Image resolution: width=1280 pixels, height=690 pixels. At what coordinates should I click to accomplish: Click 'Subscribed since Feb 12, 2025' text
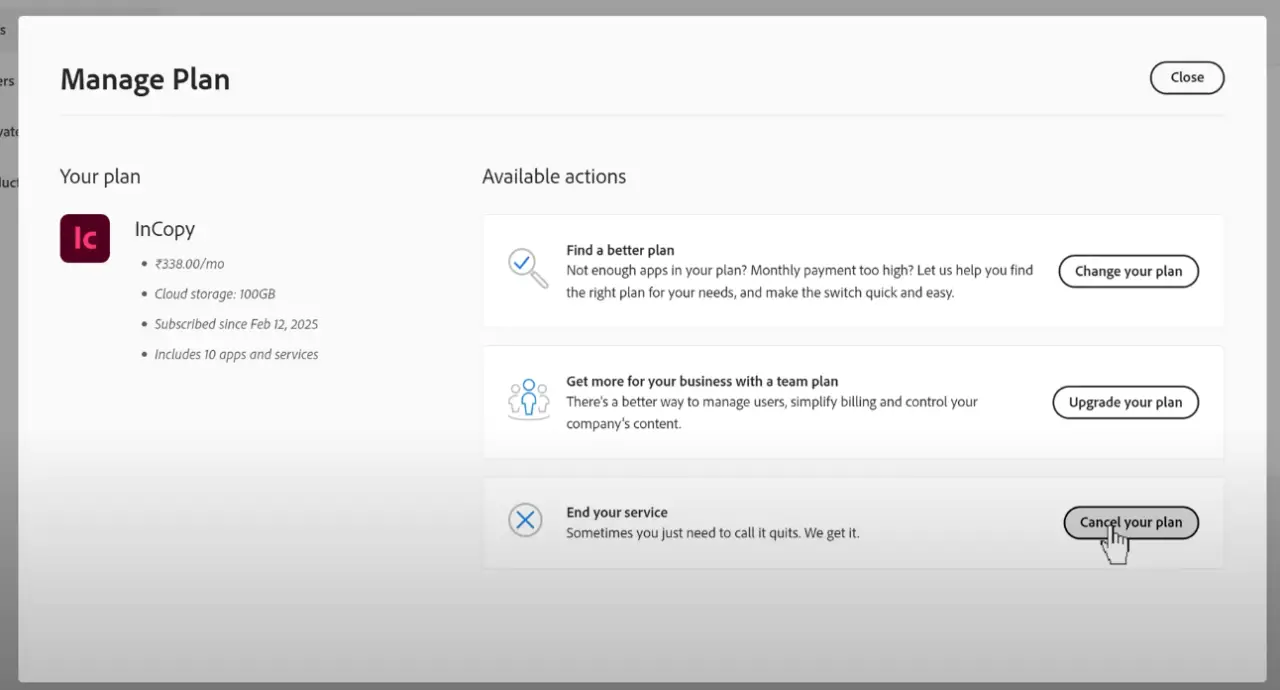(236, 324)
